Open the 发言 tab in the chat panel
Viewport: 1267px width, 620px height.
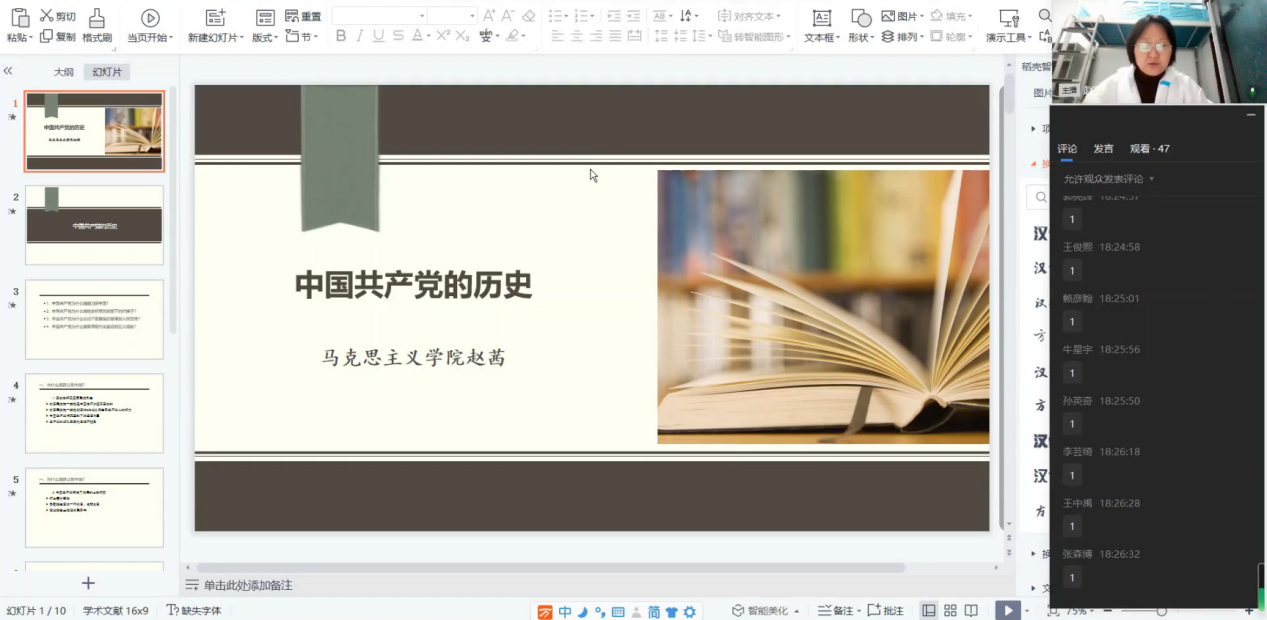(1103, 148)
